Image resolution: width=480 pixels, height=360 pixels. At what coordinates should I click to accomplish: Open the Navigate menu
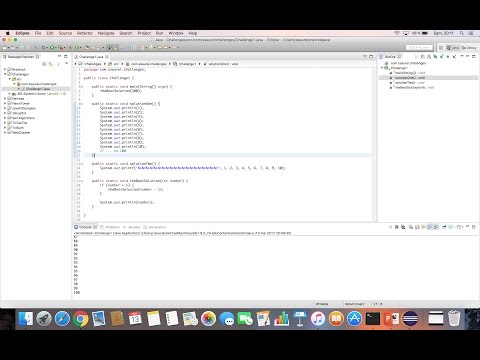coord(106,33)
